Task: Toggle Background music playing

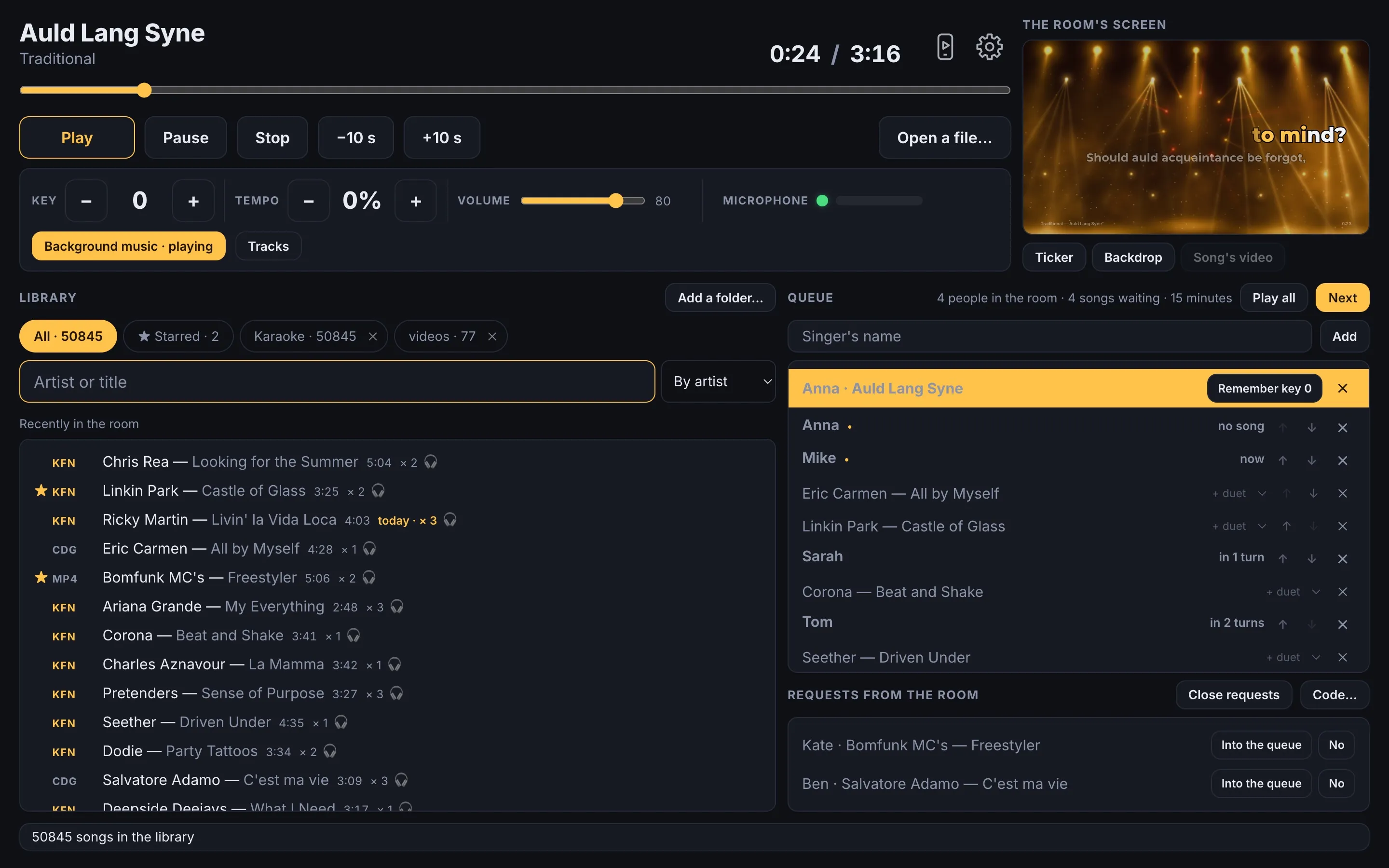Action: pos(129,246)
